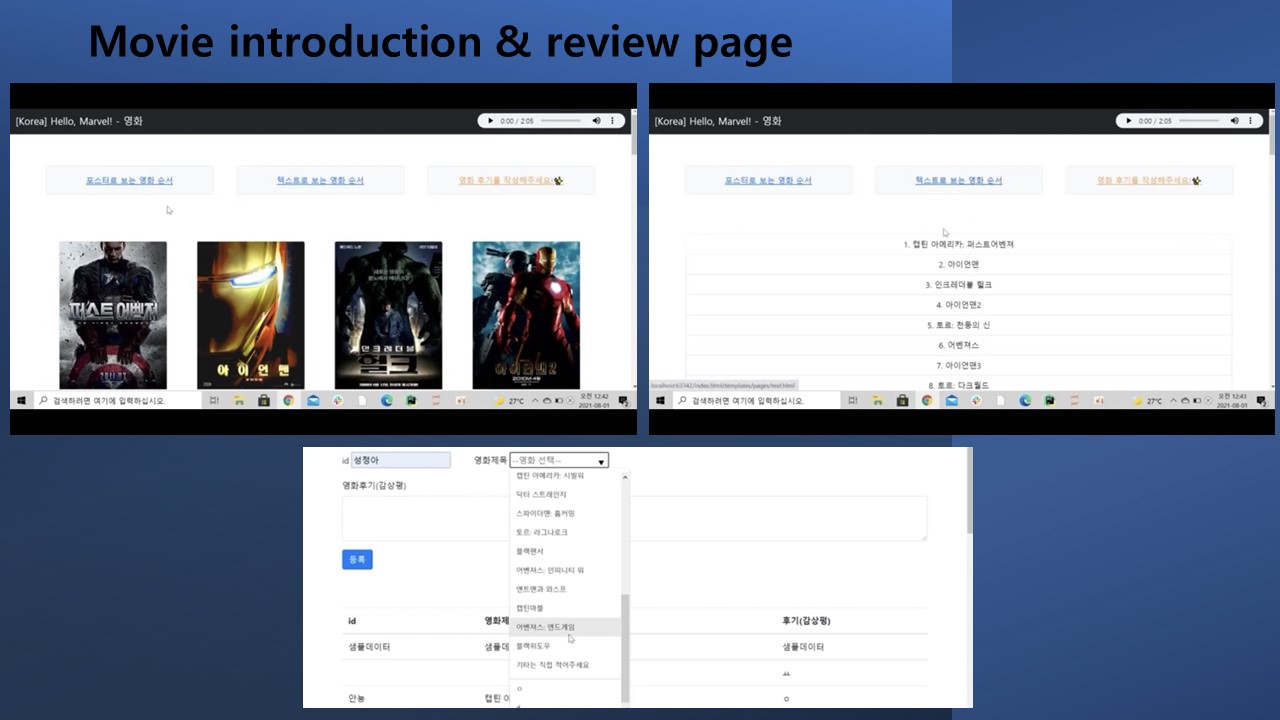
Task: Select list row '2. 아이언맨'
Action: coord(958,265)
